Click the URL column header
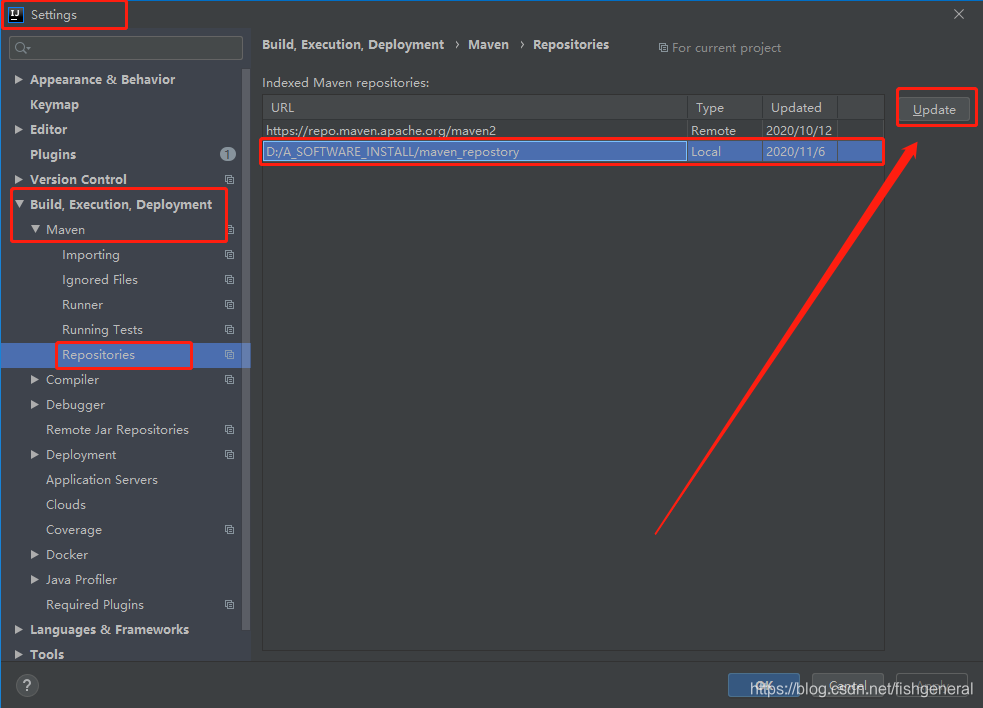The height and width of the screenshot is (708, 983). click(475, 107)
